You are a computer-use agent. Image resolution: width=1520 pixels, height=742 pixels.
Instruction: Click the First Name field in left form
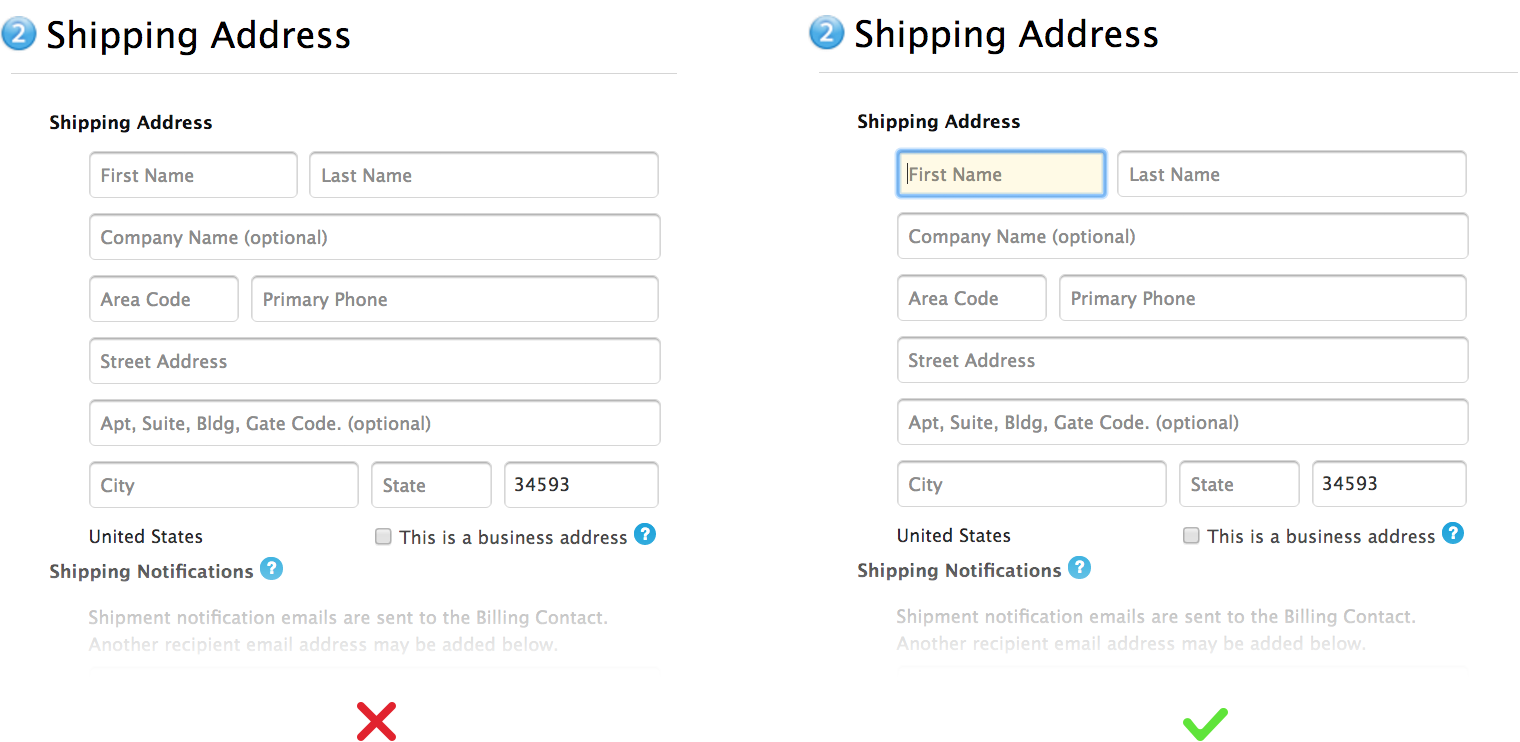pyautogui.click(x=193, y=175)
